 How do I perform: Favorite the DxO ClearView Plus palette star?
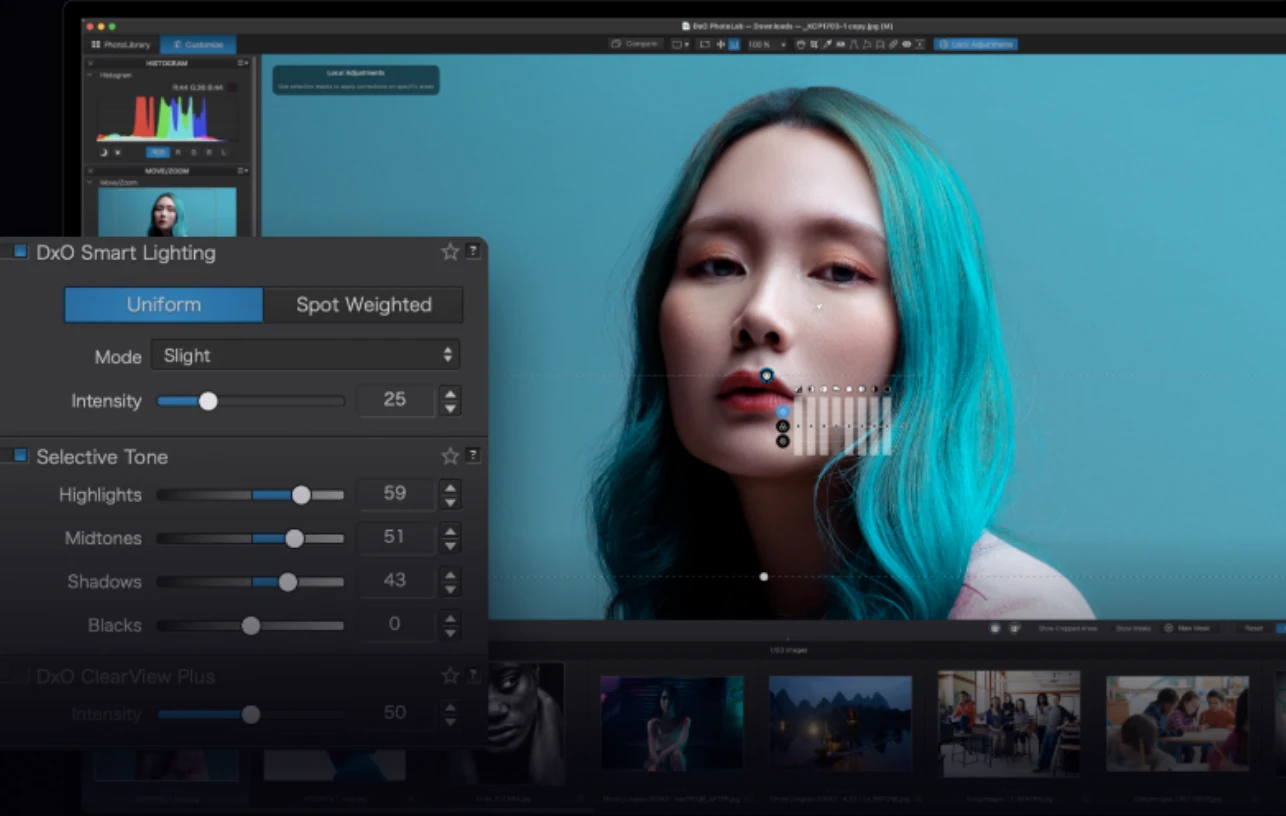pyautogui.click(x=450, y=676)
